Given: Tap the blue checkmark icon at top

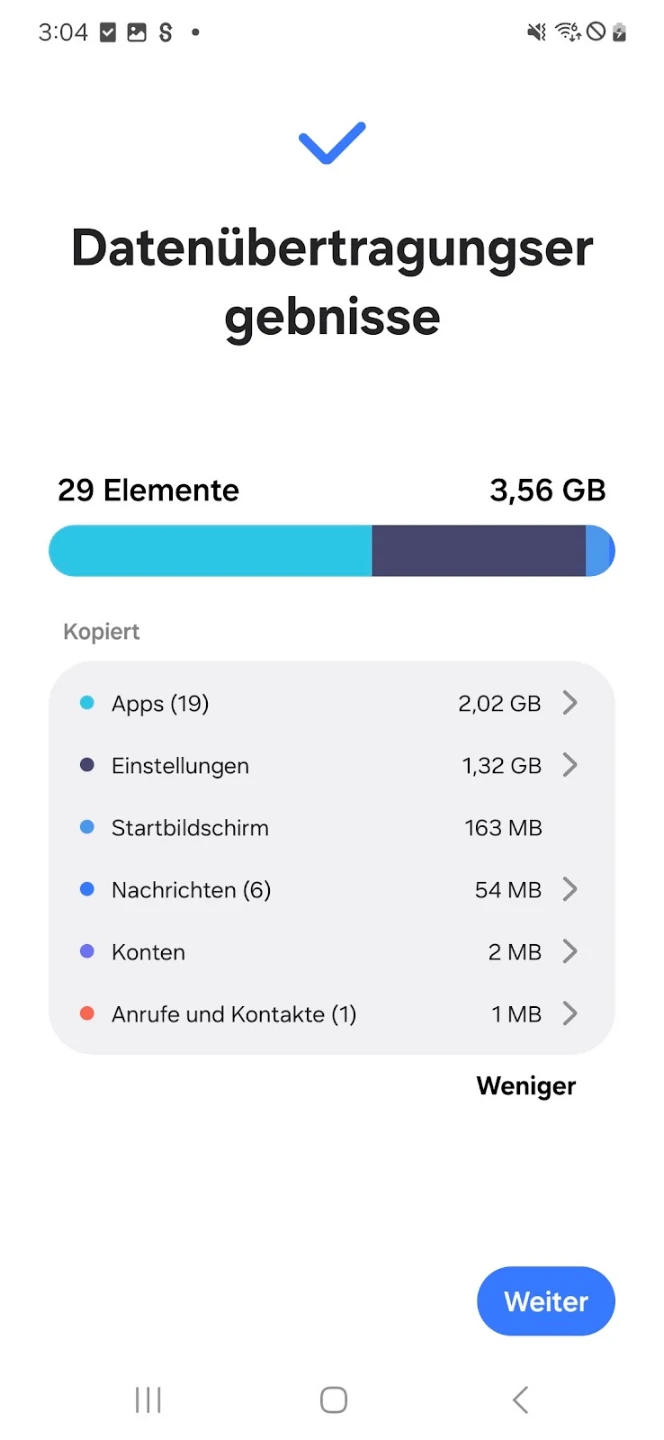Looking at the screenshot, I should [x=332, y=143].
